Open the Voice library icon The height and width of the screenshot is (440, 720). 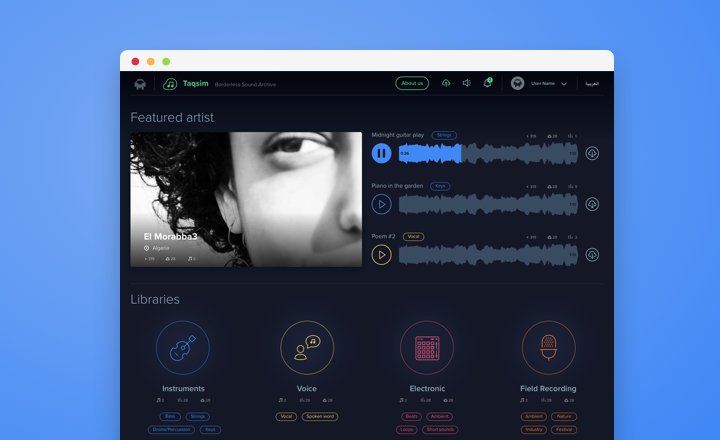click(x=306, y=348)
